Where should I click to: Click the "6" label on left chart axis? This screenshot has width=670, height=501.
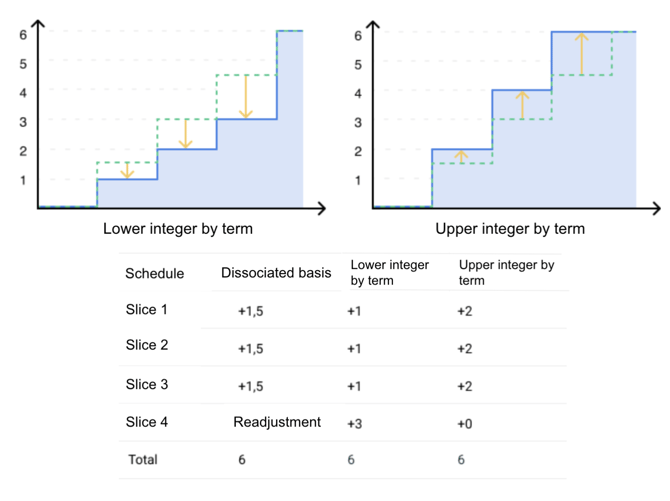click(x=22, y=35)
